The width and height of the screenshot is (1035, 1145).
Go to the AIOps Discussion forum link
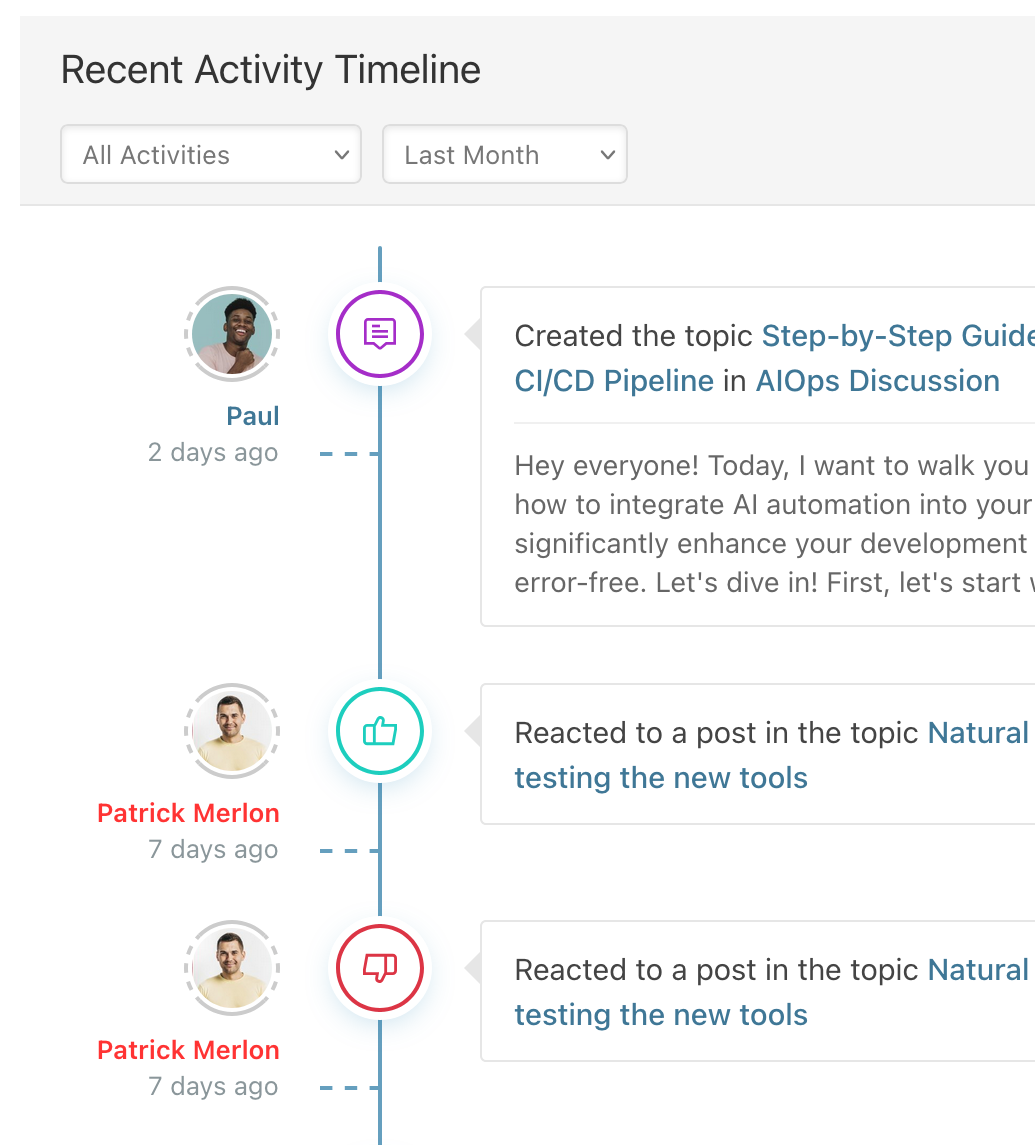877,381
